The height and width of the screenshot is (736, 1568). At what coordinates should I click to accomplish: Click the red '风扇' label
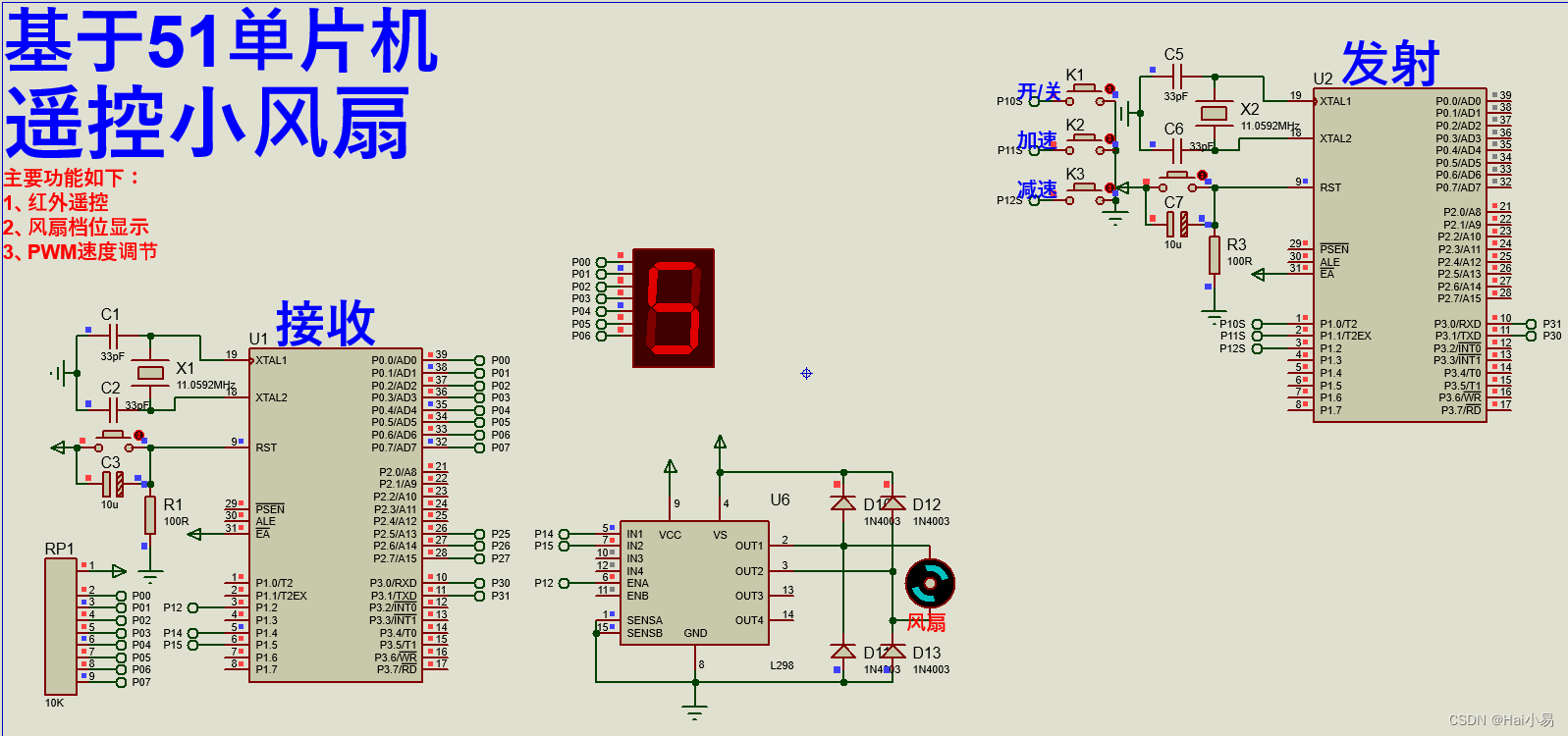click(x=926, y=622)
